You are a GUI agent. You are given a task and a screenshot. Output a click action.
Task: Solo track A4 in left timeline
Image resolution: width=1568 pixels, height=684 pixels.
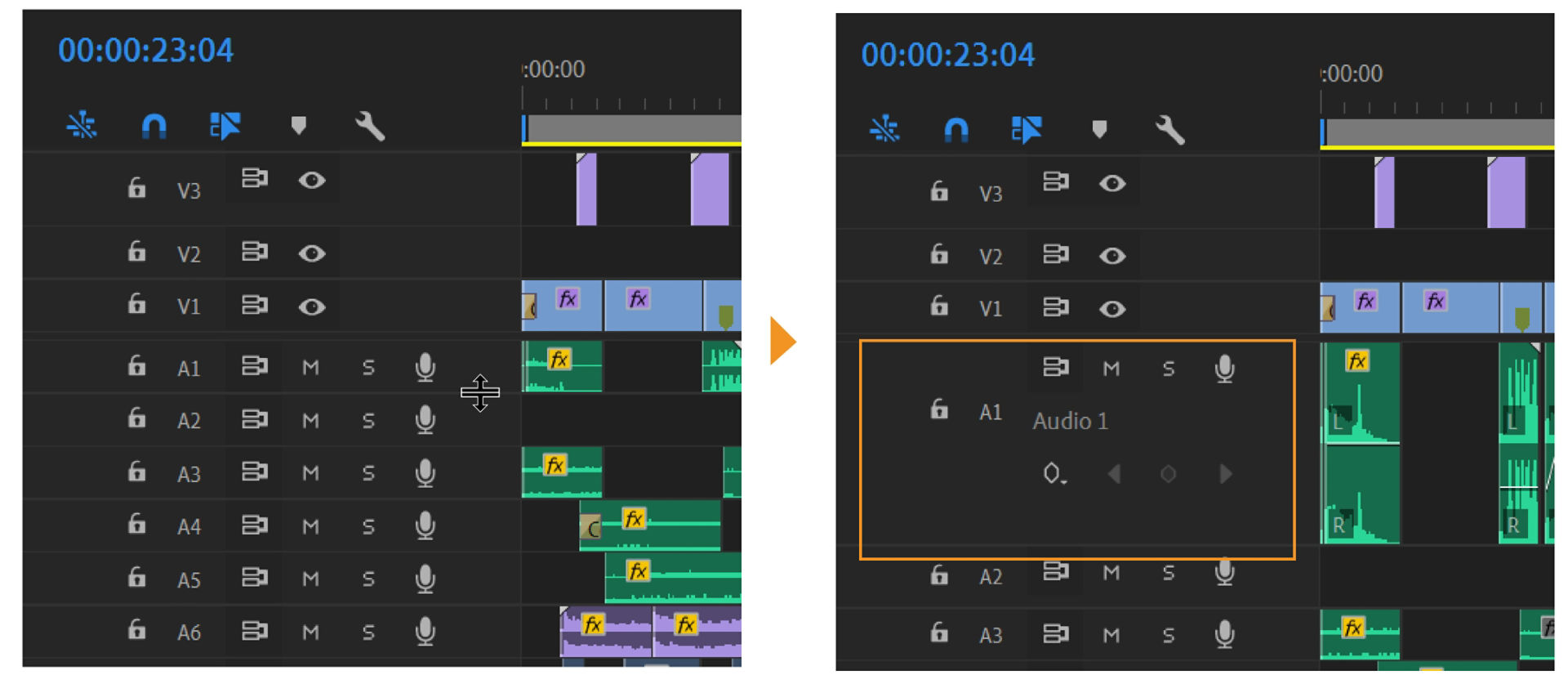point(368,526)
